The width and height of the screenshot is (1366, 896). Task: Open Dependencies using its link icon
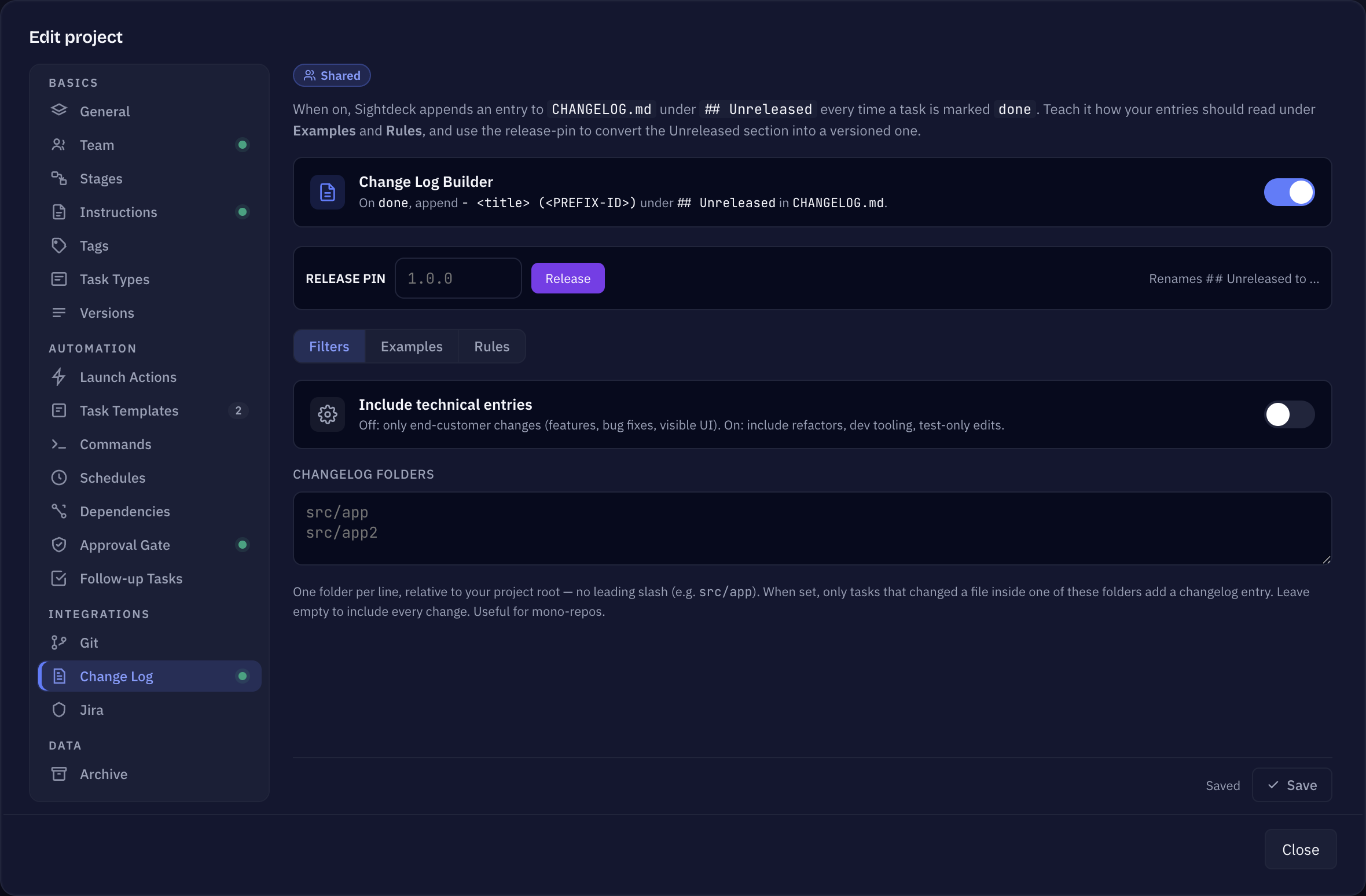coord(59,511)
